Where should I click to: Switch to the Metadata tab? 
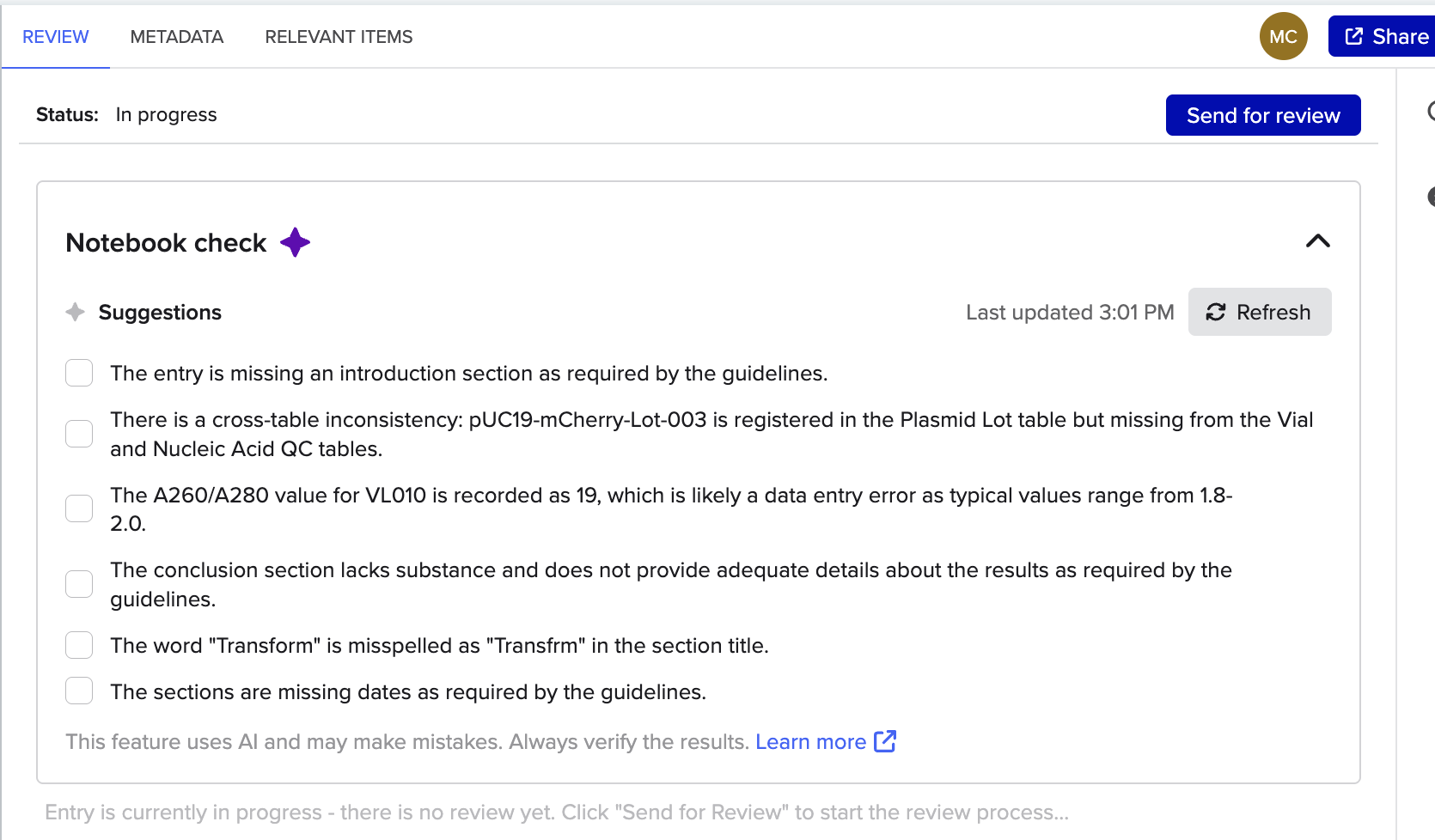point(177,37)
